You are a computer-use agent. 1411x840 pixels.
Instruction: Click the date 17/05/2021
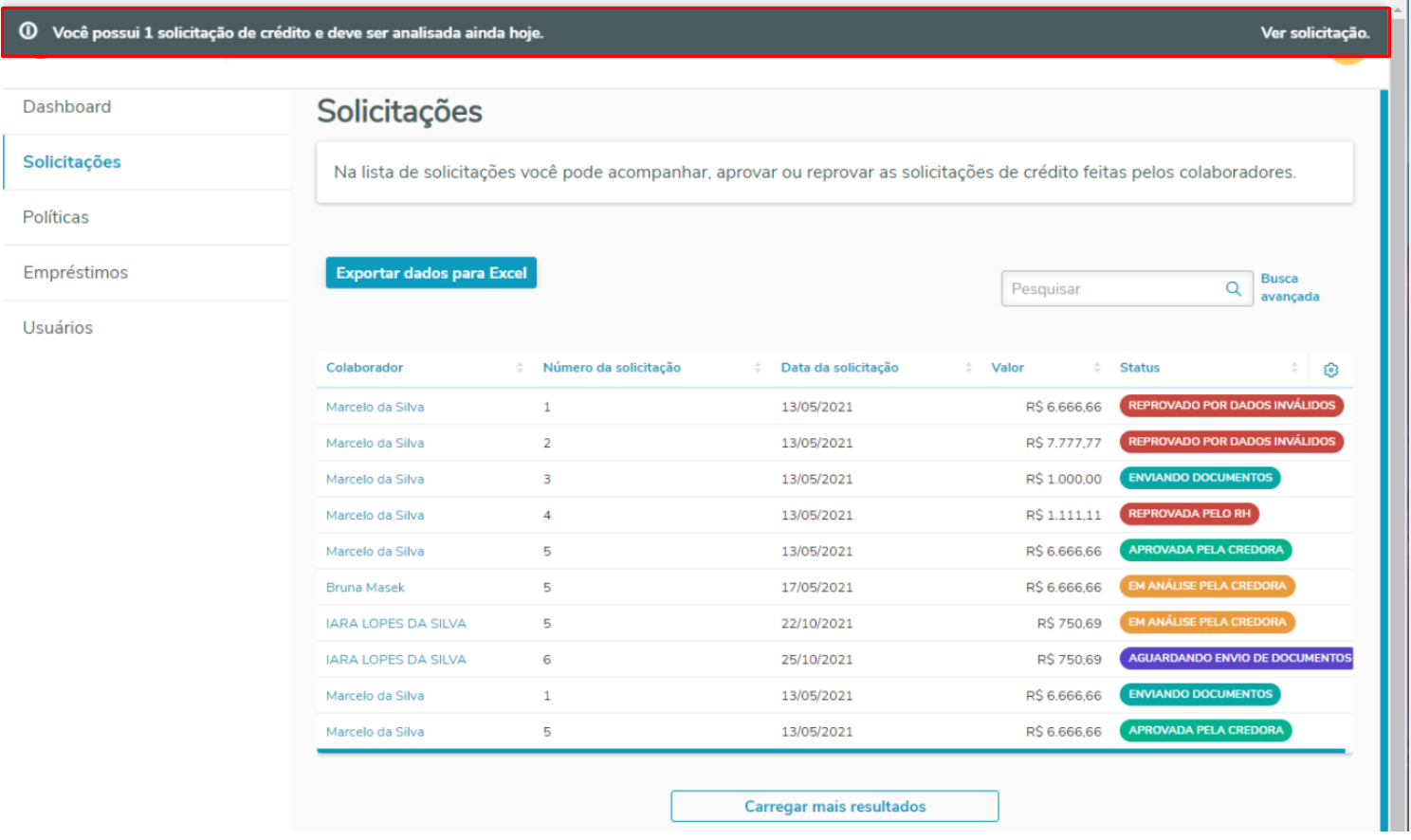point(816,588)
